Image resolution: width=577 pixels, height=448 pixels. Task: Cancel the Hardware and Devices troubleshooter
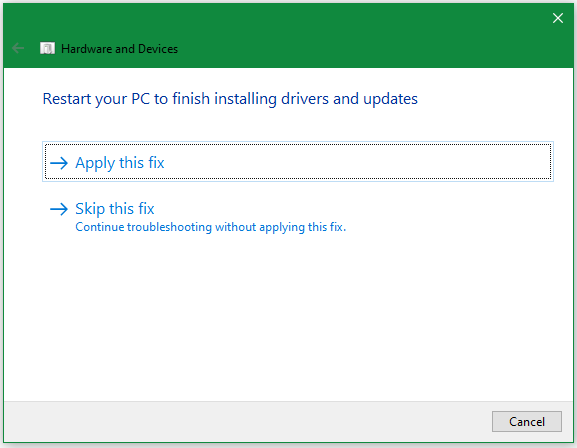527,421
